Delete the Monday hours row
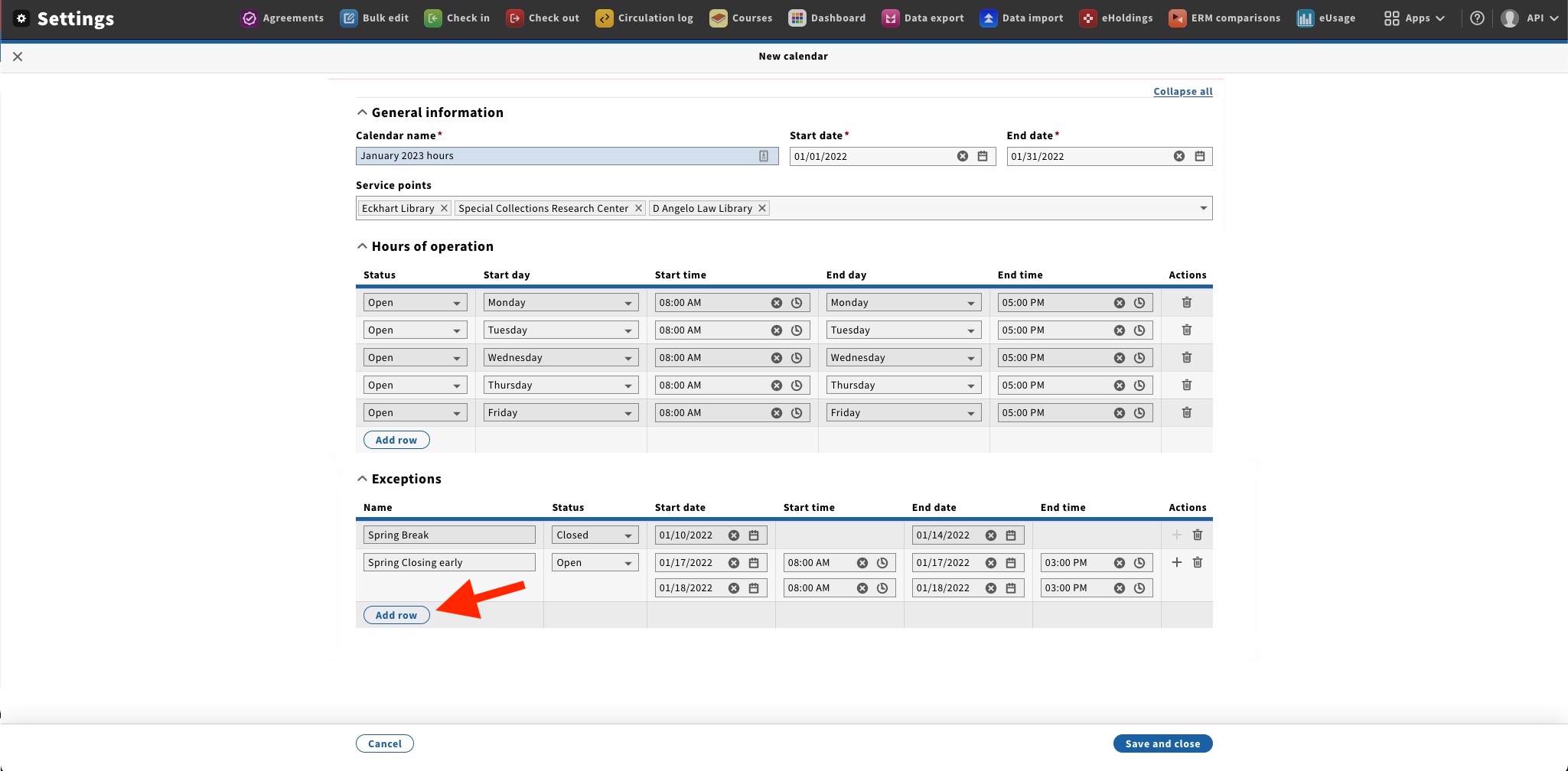1568x771 pixels. pyautogui.click(x=1187, y=302)
